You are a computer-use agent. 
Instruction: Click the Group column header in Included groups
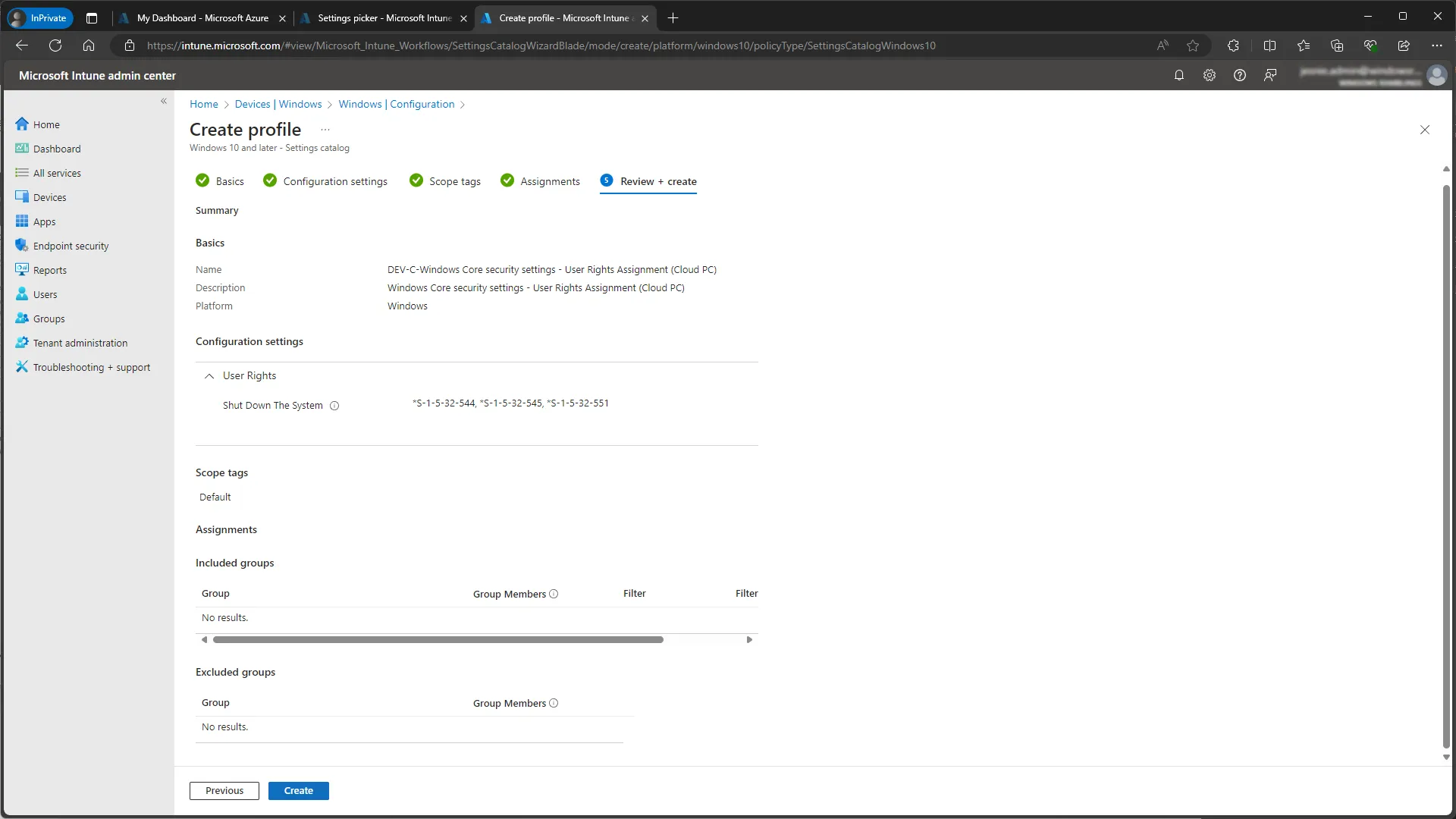tap(215, 593)
